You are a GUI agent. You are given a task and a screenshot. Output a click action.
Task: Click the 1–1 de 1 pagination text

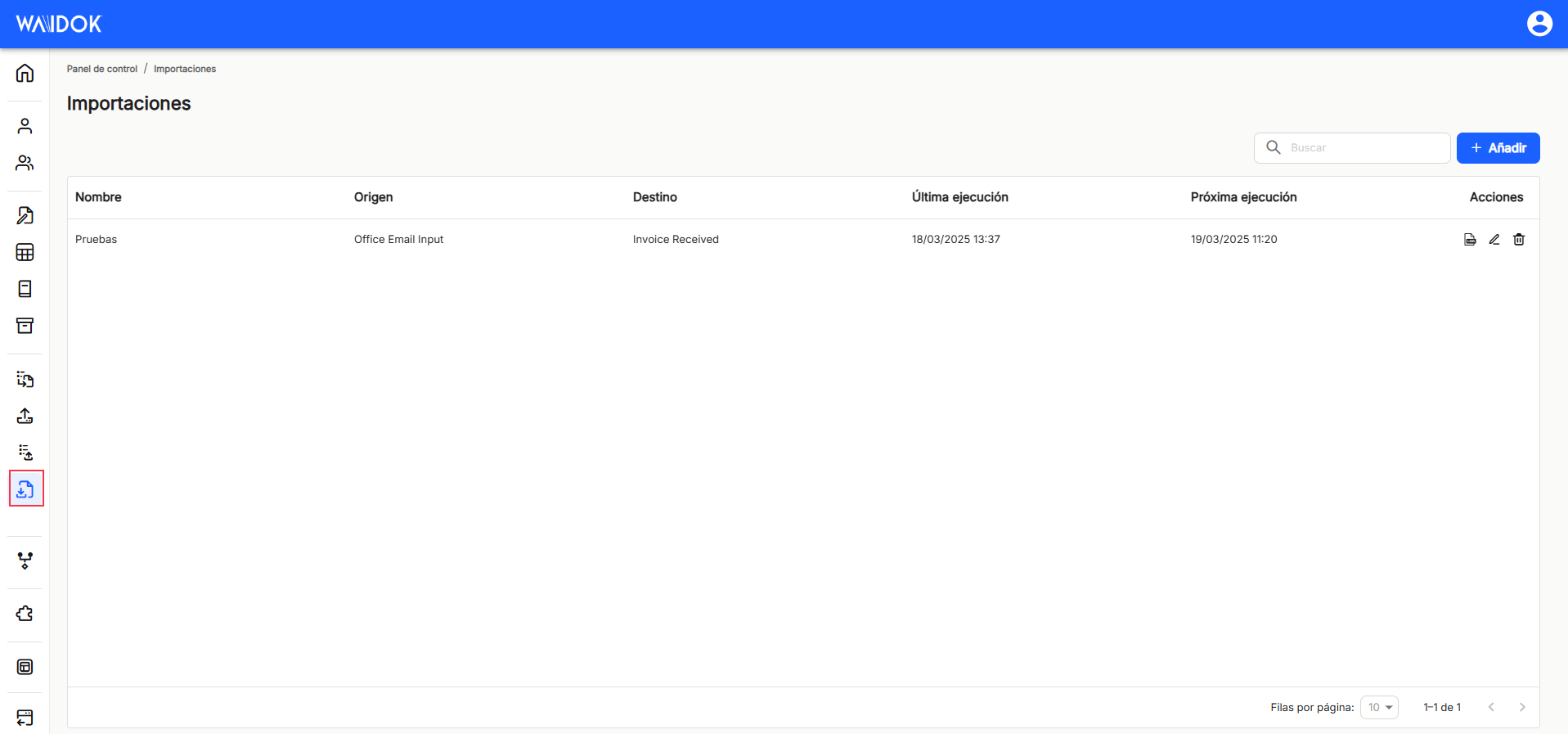coord(1442,707)
